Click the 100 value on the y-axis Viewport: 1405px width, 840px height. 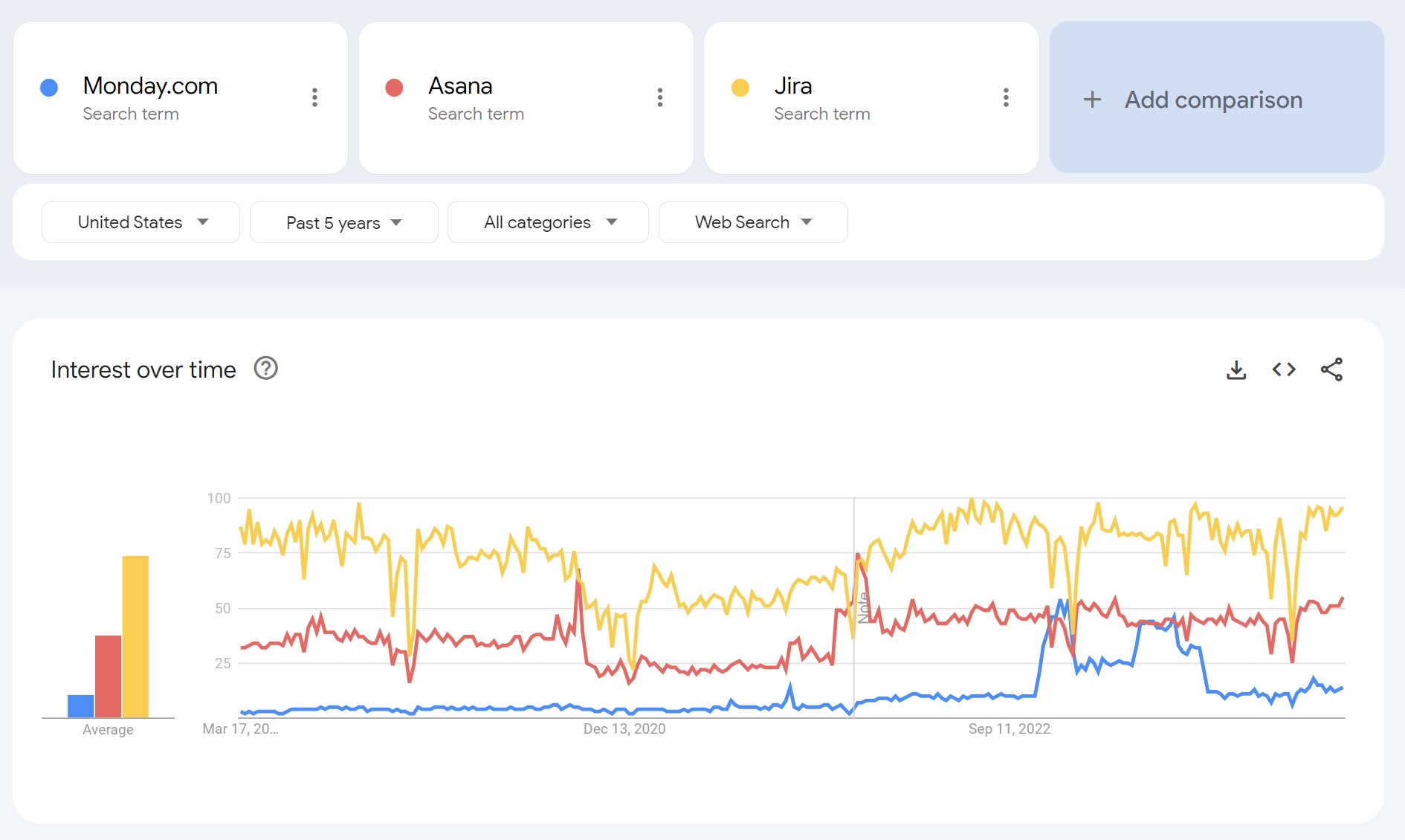pos(219,498)
